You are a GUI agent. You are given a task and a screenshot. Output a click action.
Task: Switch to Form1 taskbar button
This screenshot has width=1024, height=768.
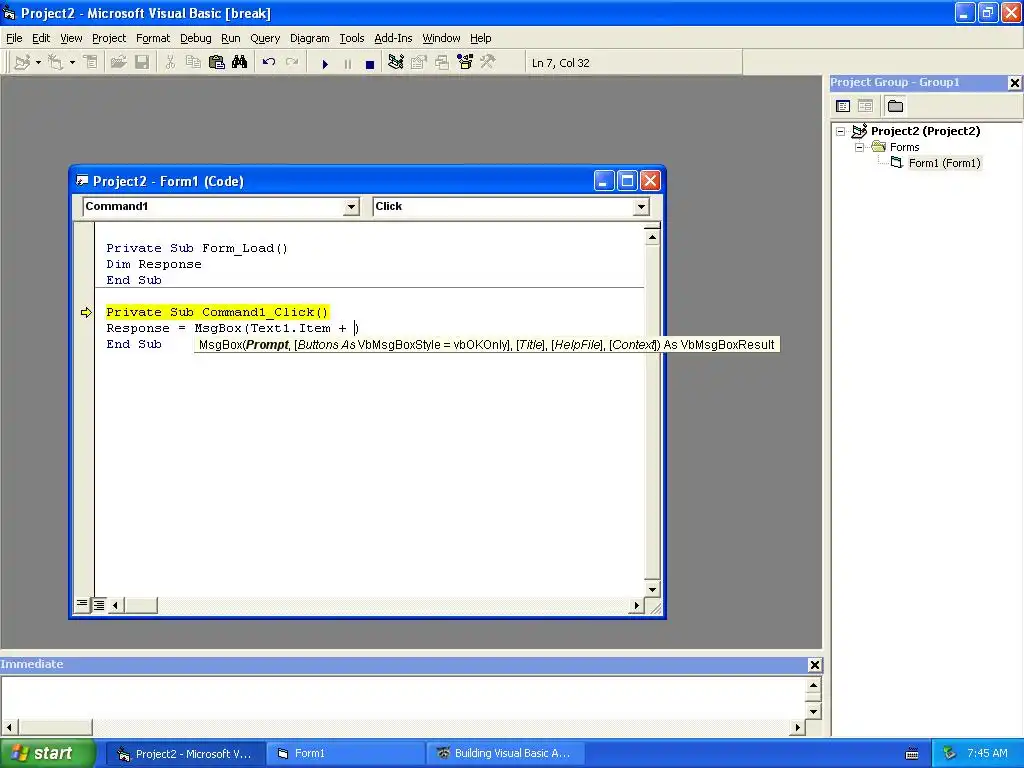pos(345,754)
